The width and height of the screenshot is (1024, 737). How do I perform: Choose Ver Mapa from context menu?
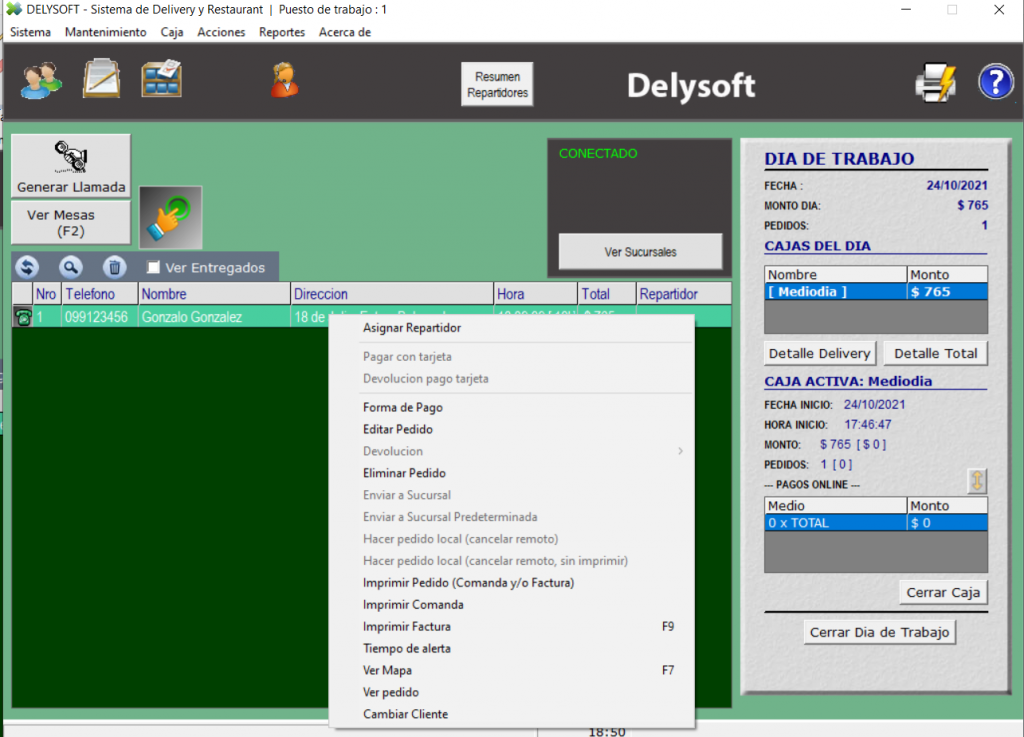pos(511,670)
